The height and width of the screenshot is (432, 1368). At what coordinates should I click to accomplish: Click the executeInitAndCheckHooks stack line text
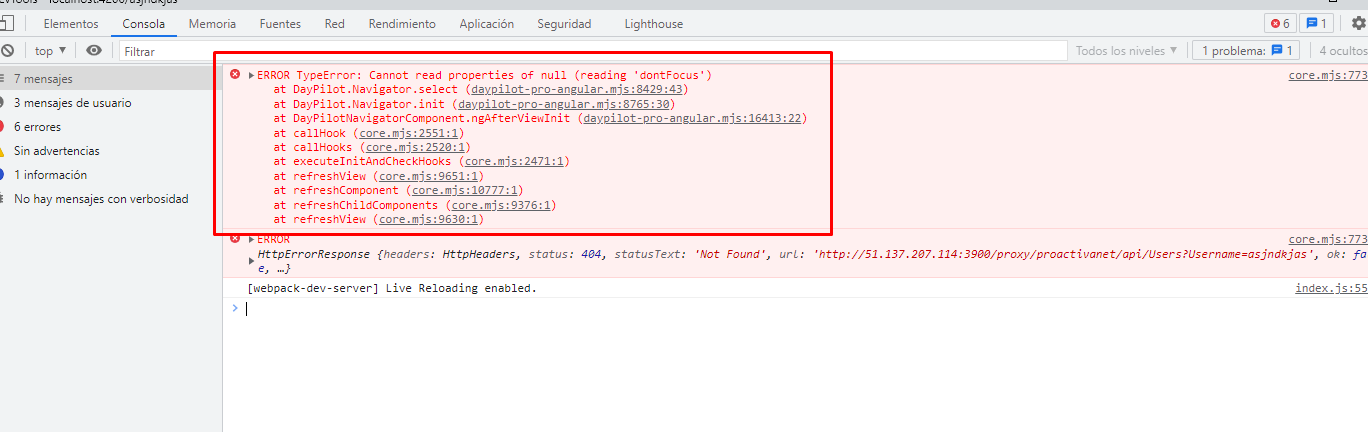[x=372, y=161]
